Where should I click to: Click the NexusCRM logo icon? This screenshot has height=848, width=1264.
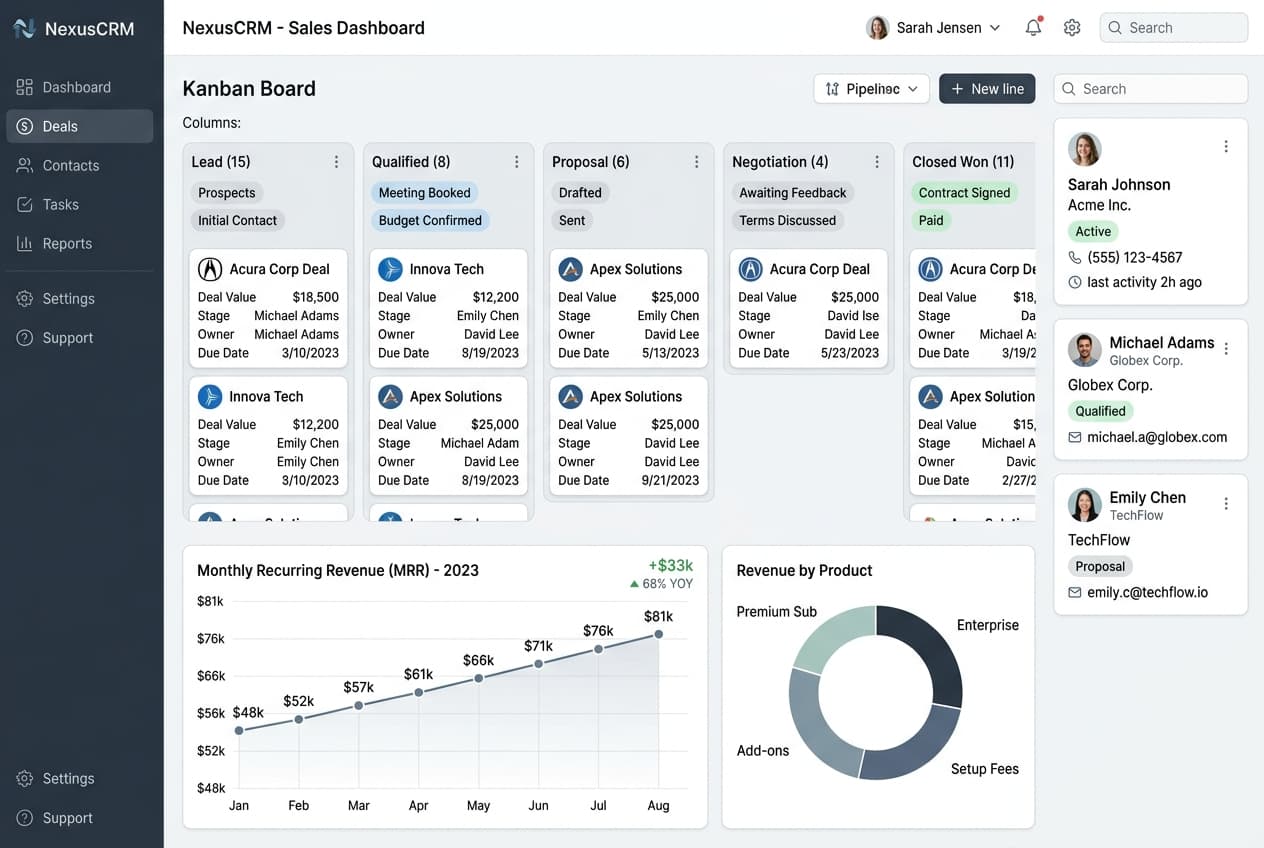click(x=24, y=28)
